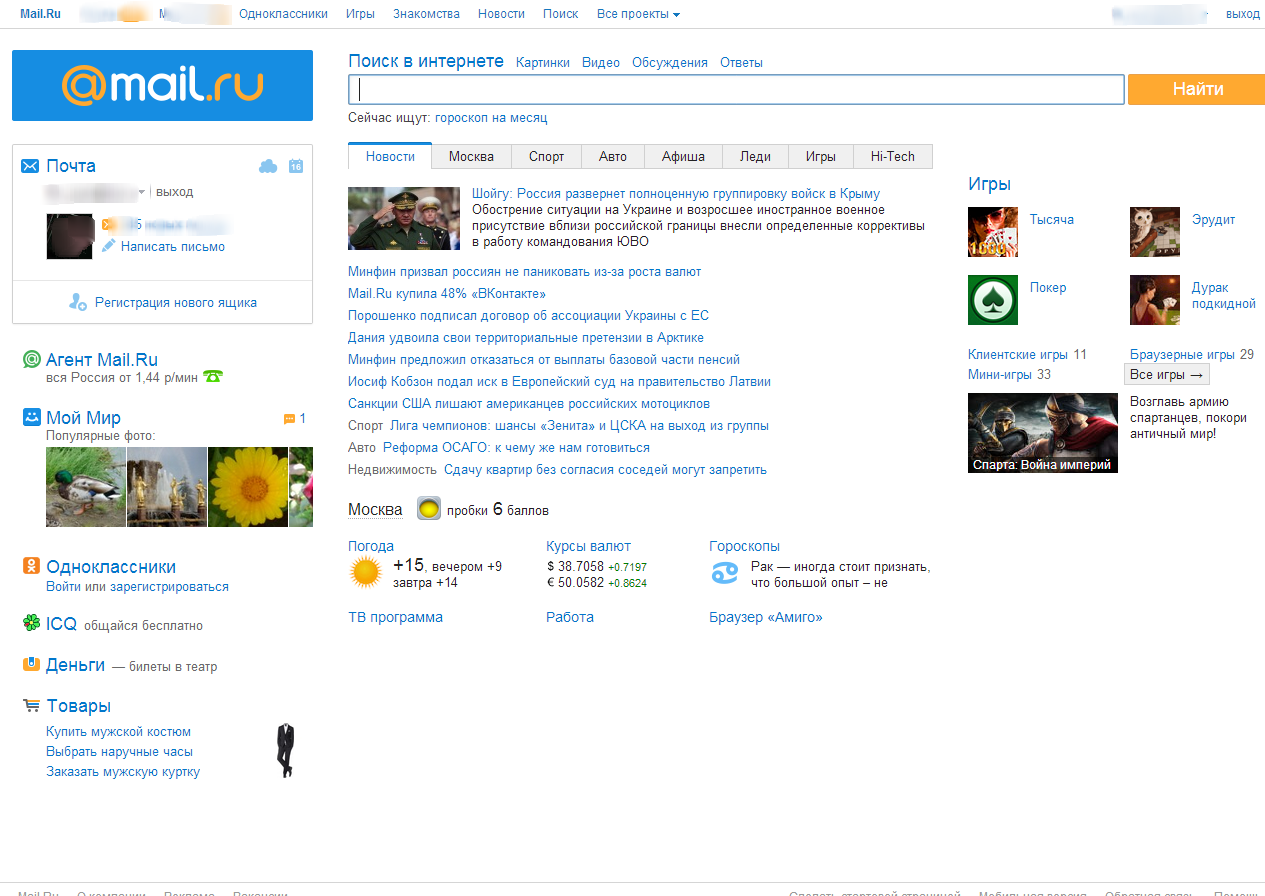Click the Все игры button
Viewport: 1265px width, 896px height.
(x=1167, y=374)
